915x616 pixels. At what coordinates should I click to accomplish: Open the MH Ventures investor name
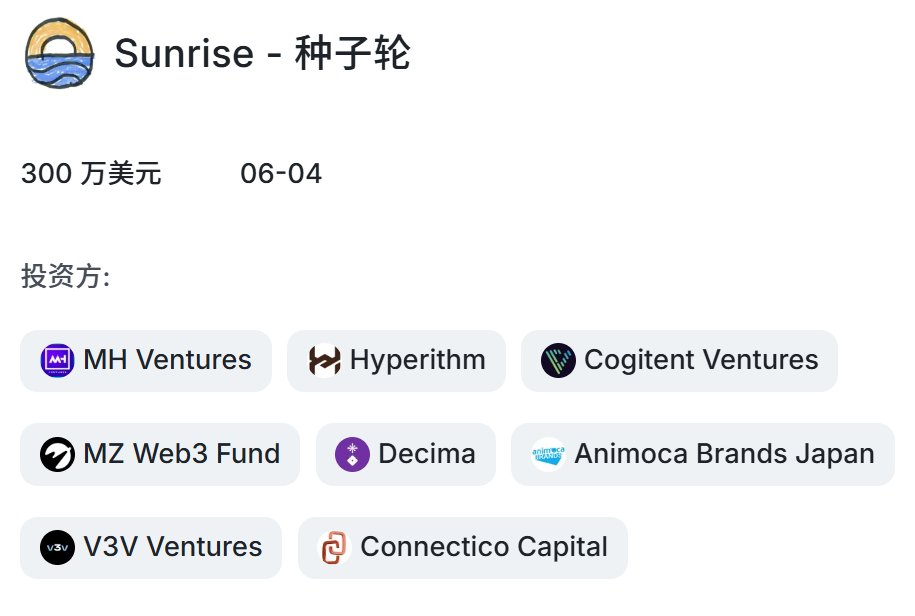[167, 359]
